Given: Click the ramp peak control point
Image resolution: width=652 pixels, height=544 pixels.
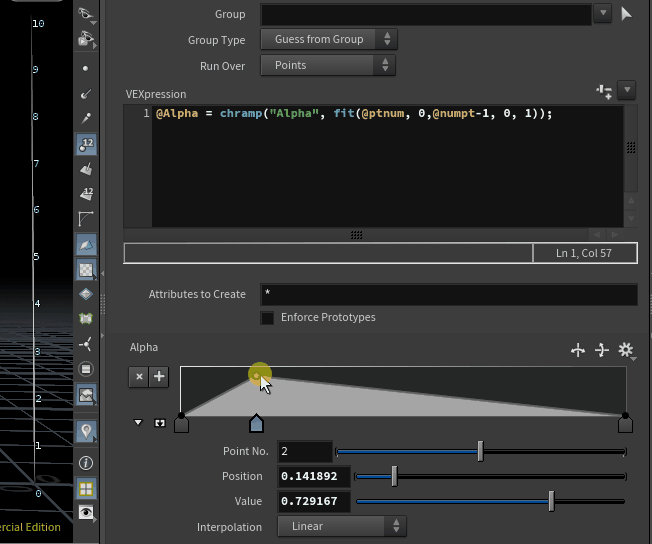Looking at the screenshot, I should (256, 376).
